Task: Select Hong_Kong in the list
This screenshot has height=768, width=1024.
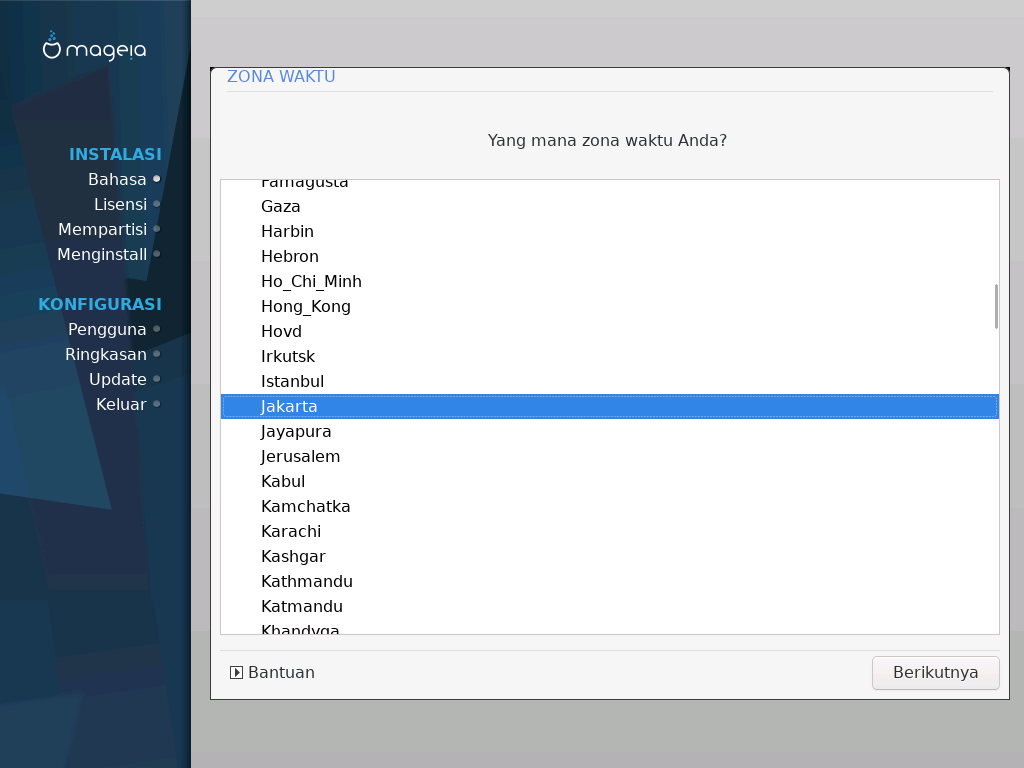Action: pos(305,307)
